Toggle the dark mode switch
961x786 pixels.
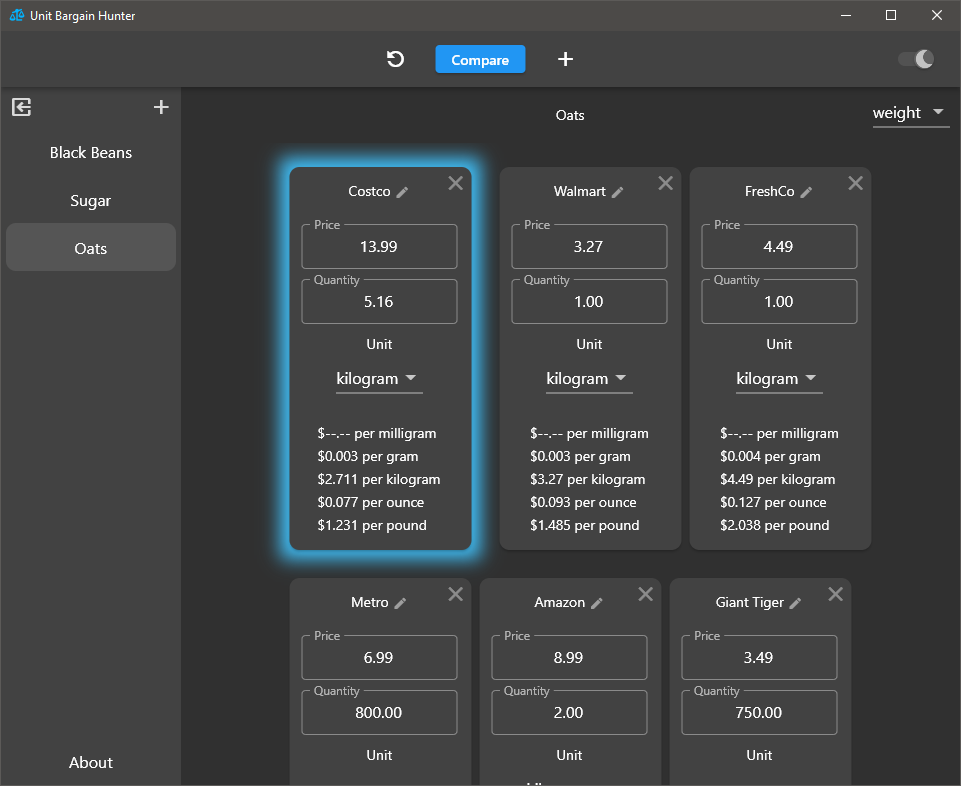point(916,59)
